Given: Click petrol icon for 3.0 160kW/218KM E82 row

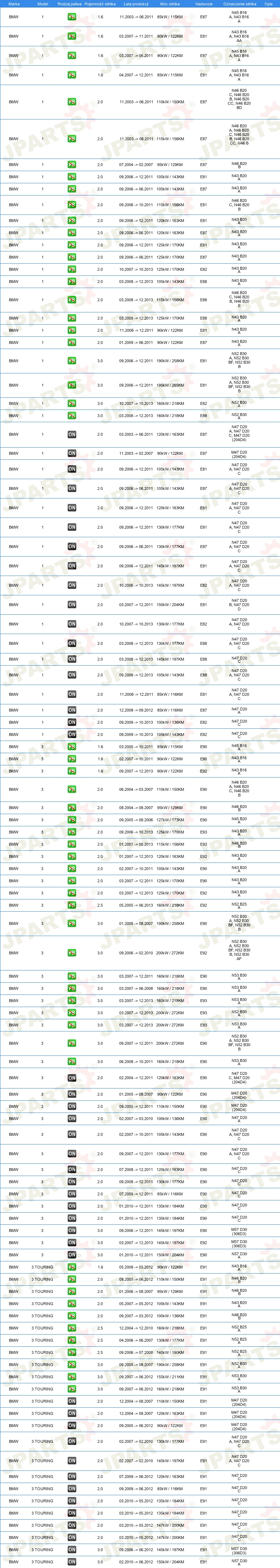Looking at the screenshot, I should (x=72, y=403).
